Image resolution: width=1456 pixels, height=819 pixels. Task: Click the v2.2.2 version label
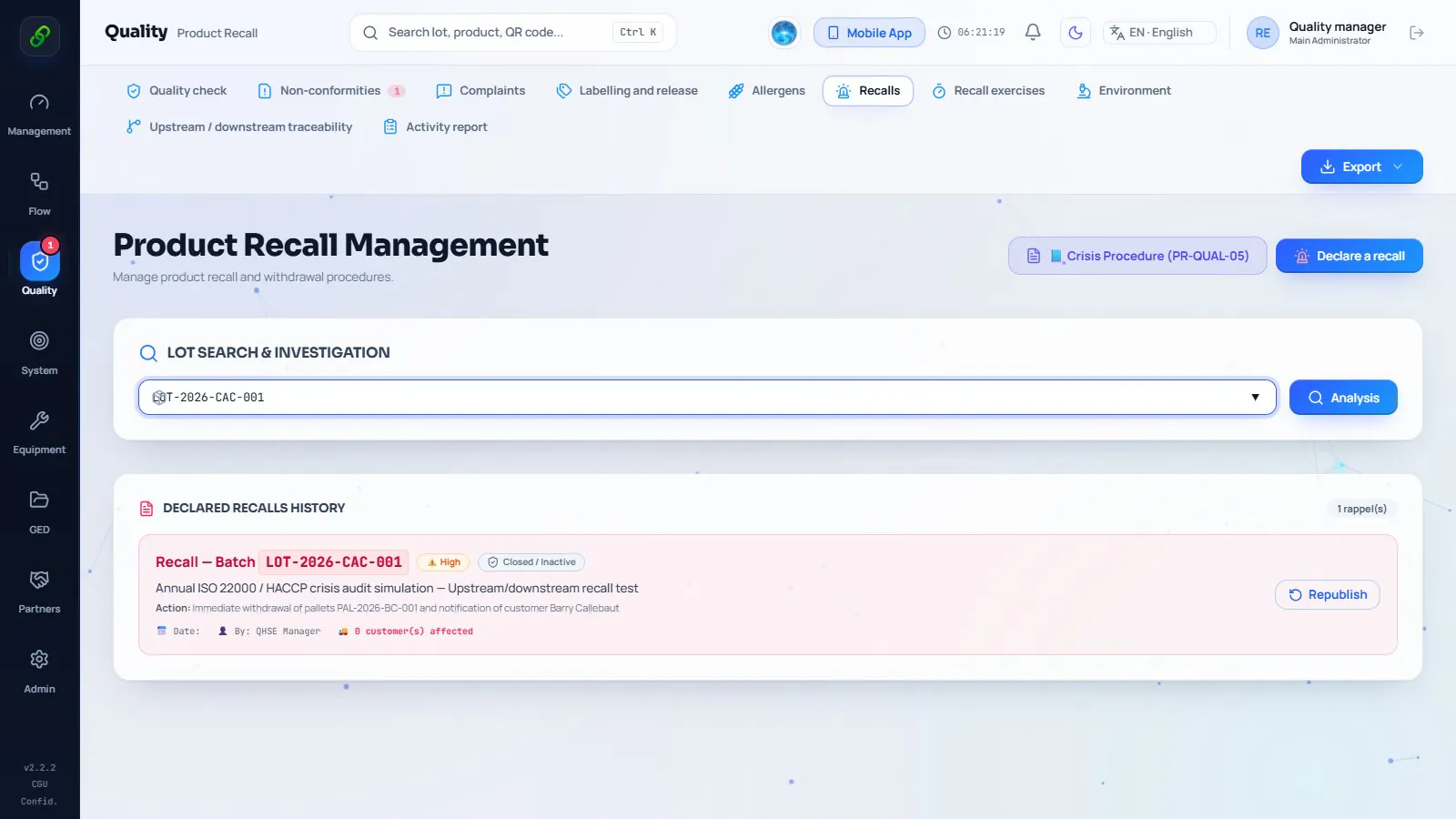click(39, 768)
